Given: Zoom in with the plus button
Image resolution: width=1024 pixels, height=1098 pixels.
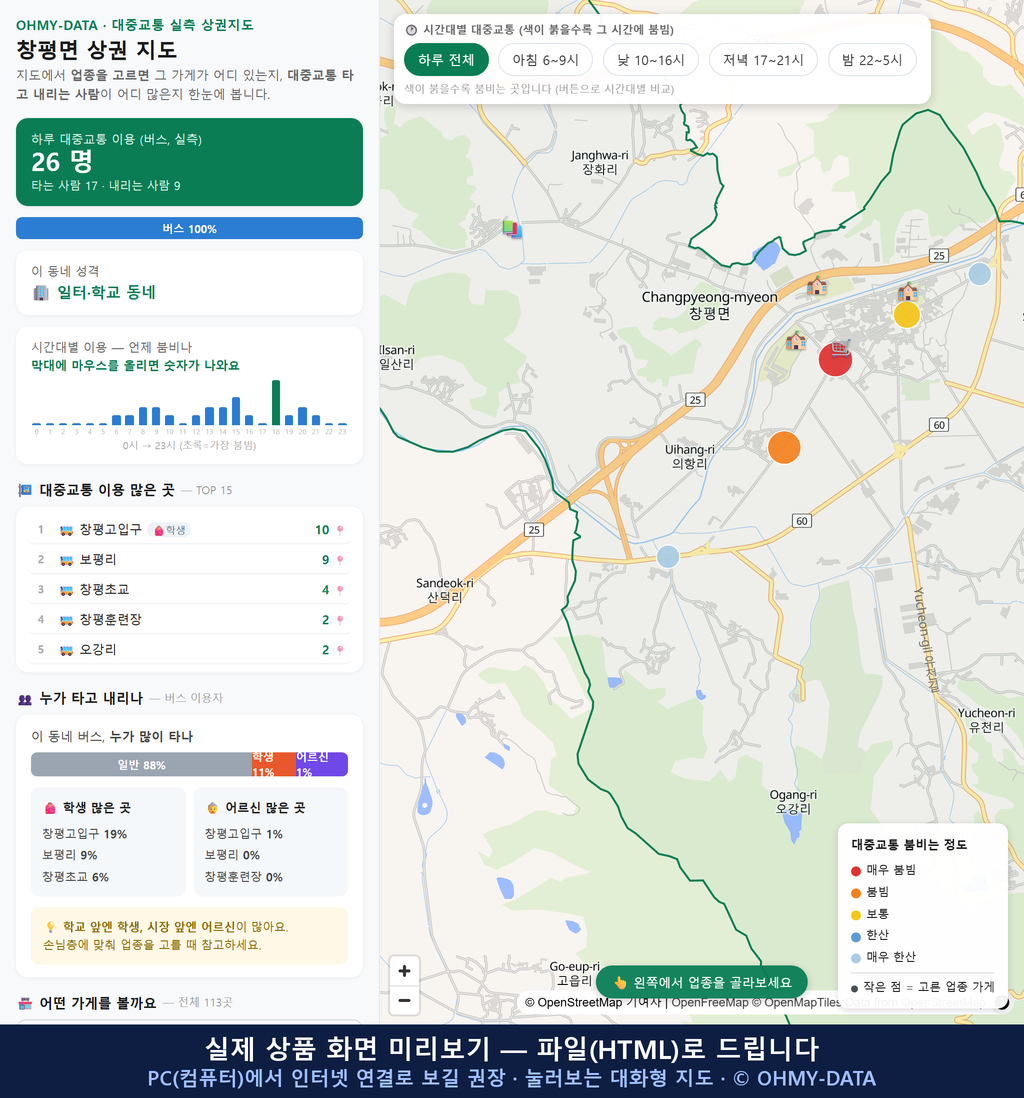Looking at the screenshot, I should pos(404,971).
